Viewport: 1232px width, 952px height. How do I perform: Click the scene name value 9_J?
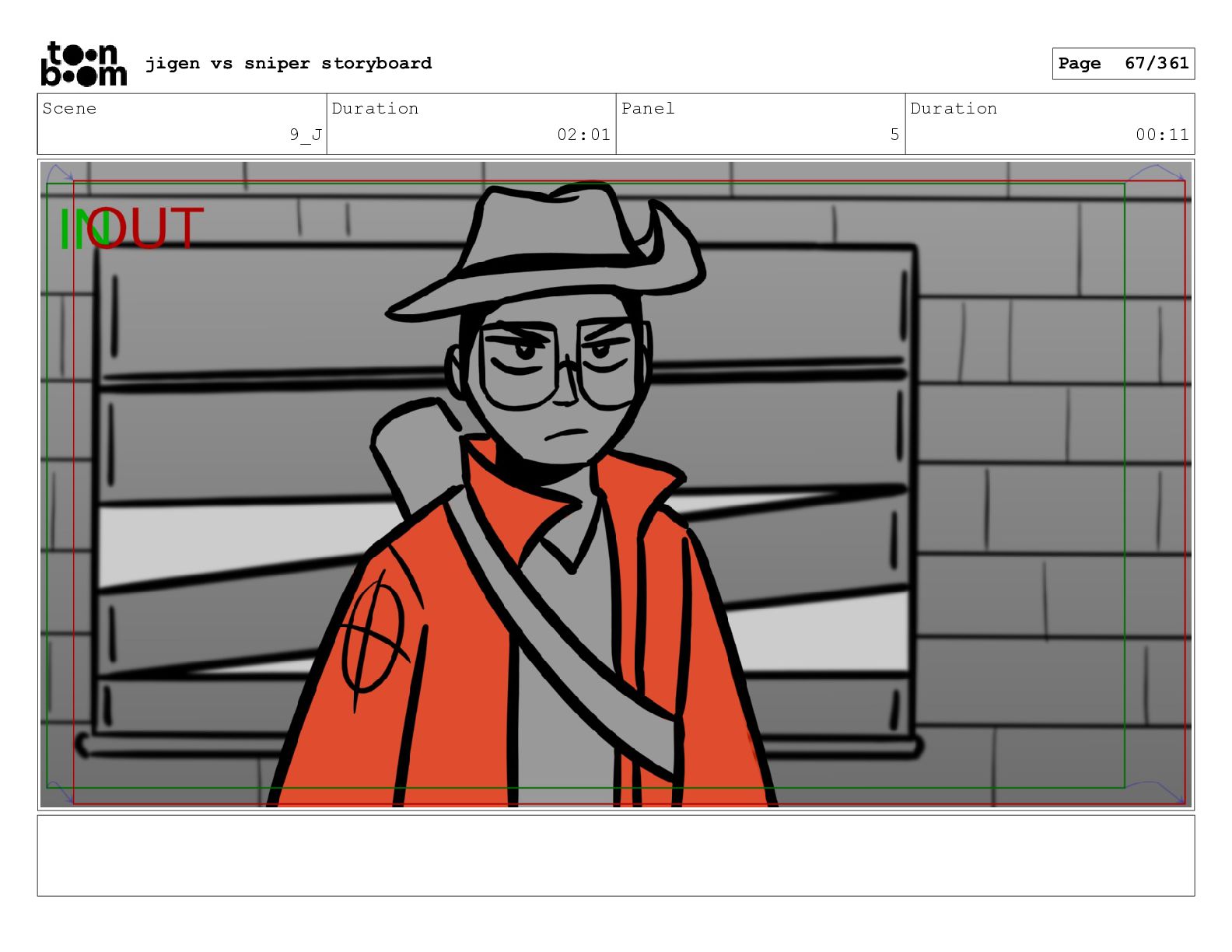point(306,135)
